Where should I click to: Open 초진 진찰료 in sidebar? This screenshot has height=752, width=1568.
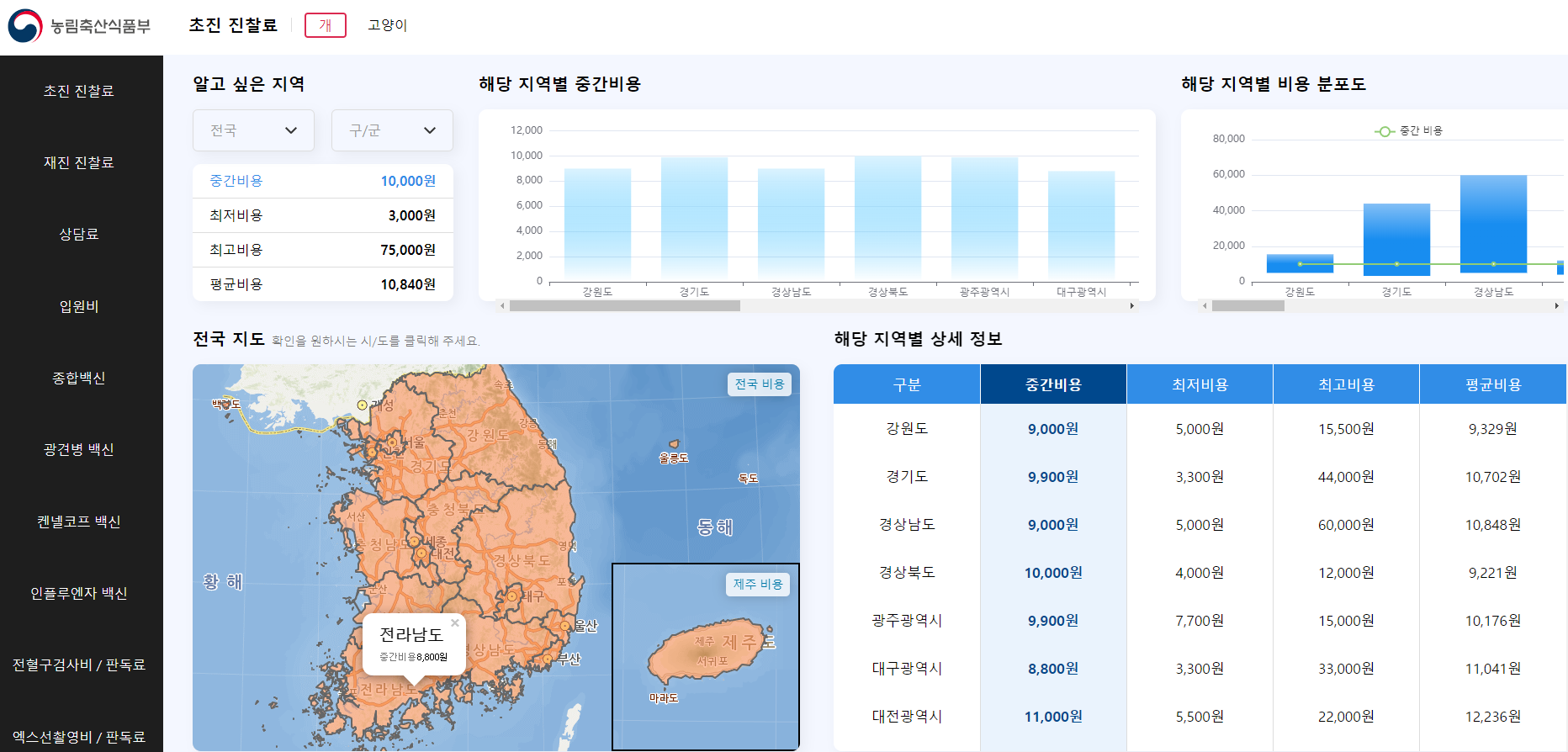79,91
